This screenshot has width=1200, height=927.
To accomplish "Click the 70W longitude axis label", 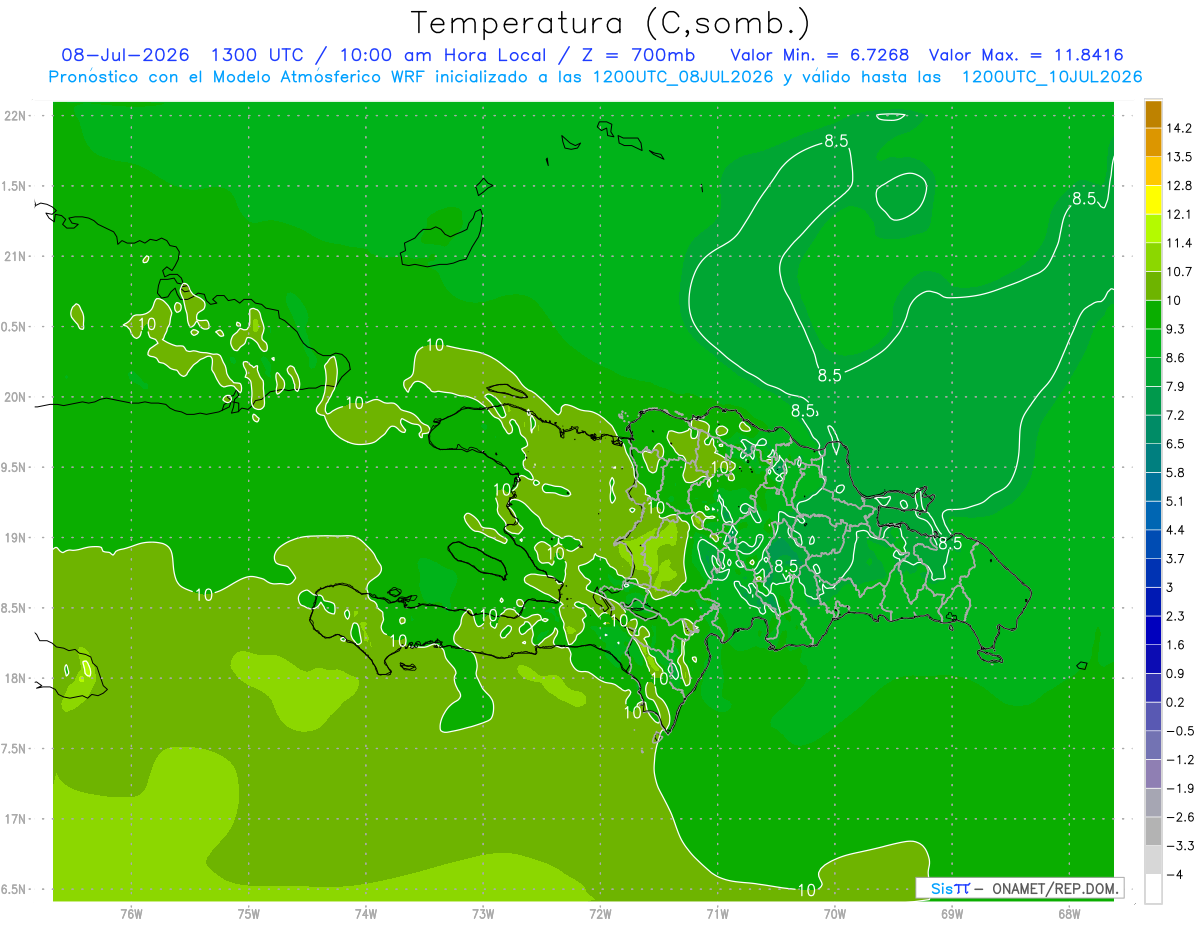I will pos(834,914).
